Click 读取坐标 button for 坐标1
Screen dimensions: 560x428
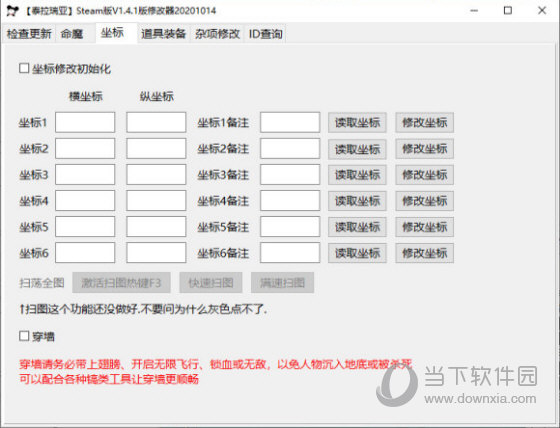(x=357, y=123)
